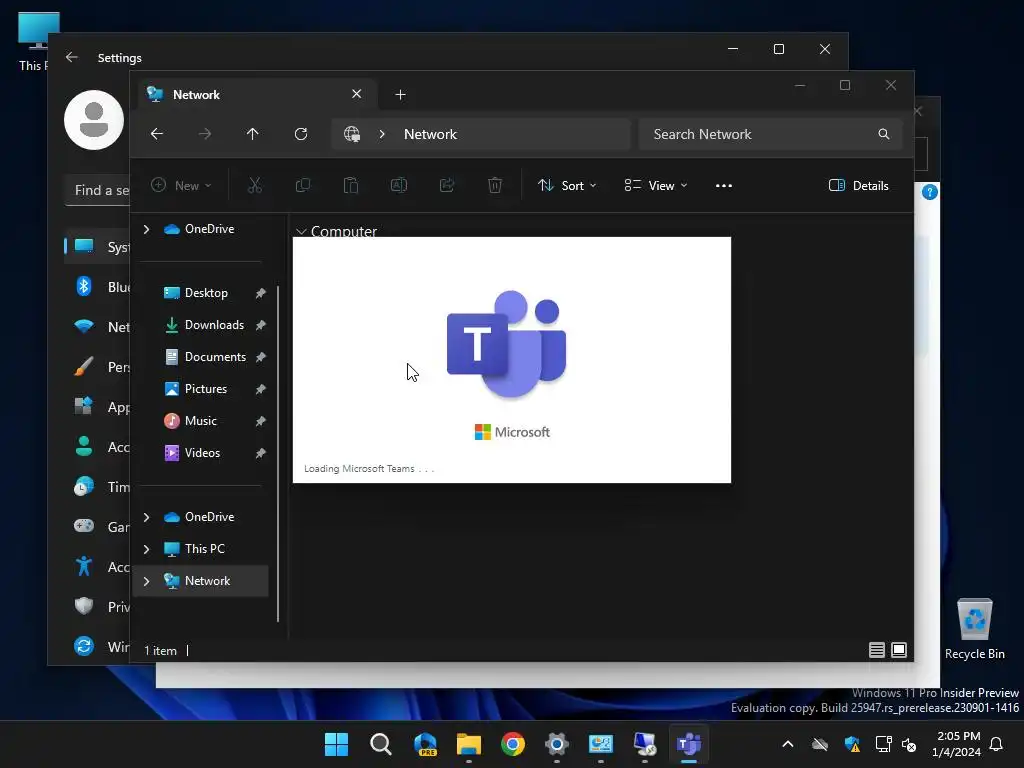1024x768 pixels.
Task: Click the navigation pane scrollbar
Action: (278, 454)
